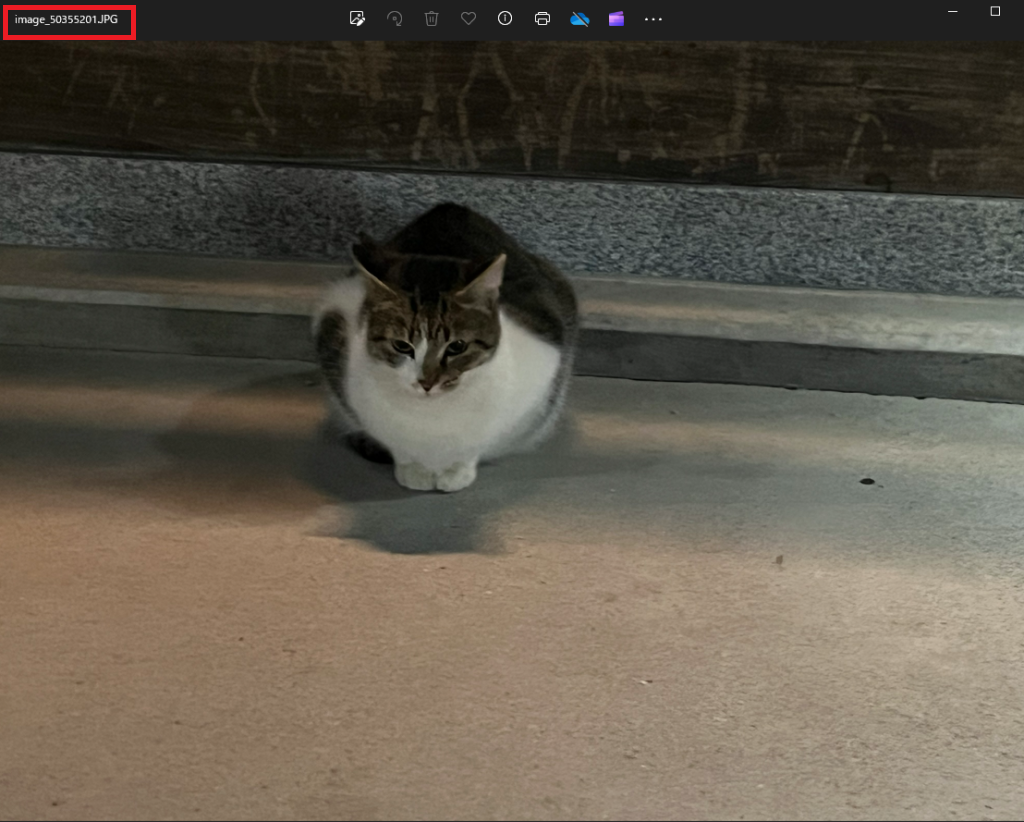Click the cat's shadow on the floor
The image size is (1024, 822).
(x=420, y=525)
